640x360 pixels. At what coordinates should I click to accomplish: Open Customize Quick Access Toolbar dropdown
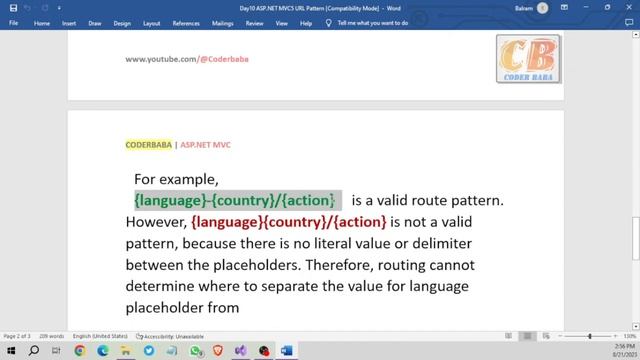(x=59, y=8)
